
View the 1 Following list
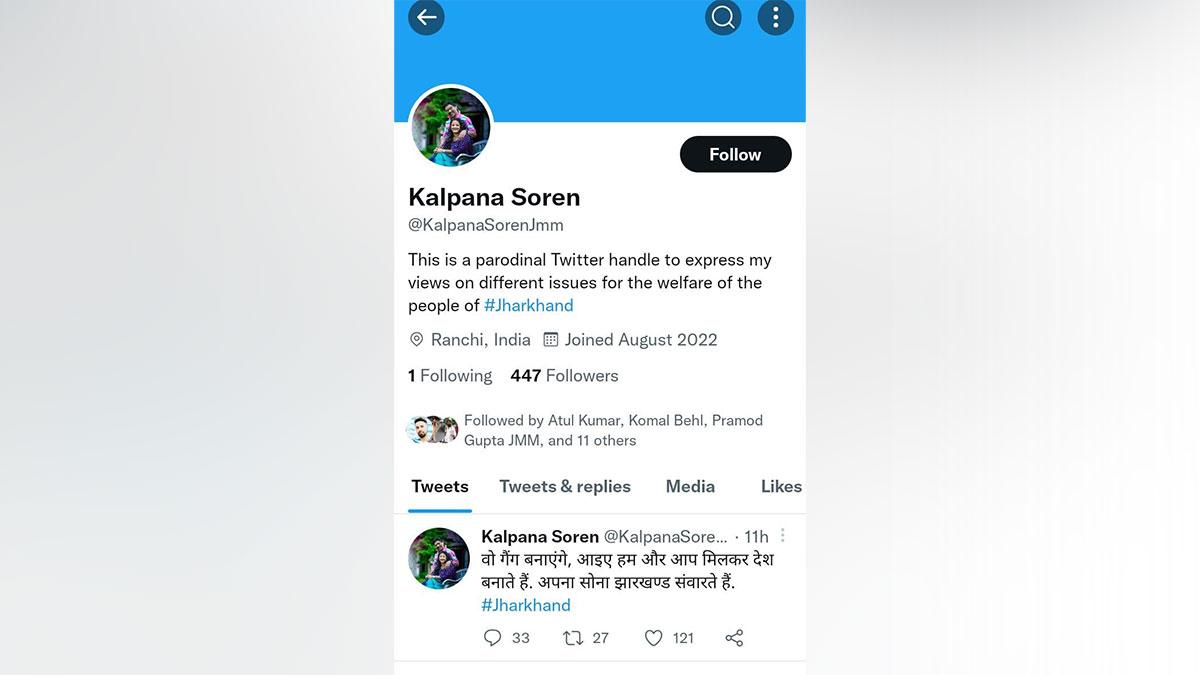tap(450, 376)
